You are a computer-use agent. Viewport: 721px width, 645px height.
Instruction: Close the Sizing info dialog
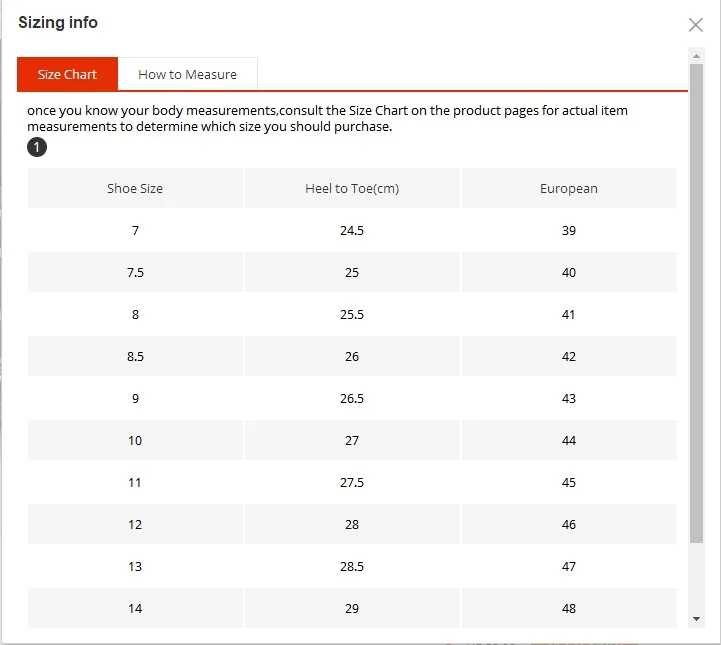pyautogui.click(x=695, y=25)
